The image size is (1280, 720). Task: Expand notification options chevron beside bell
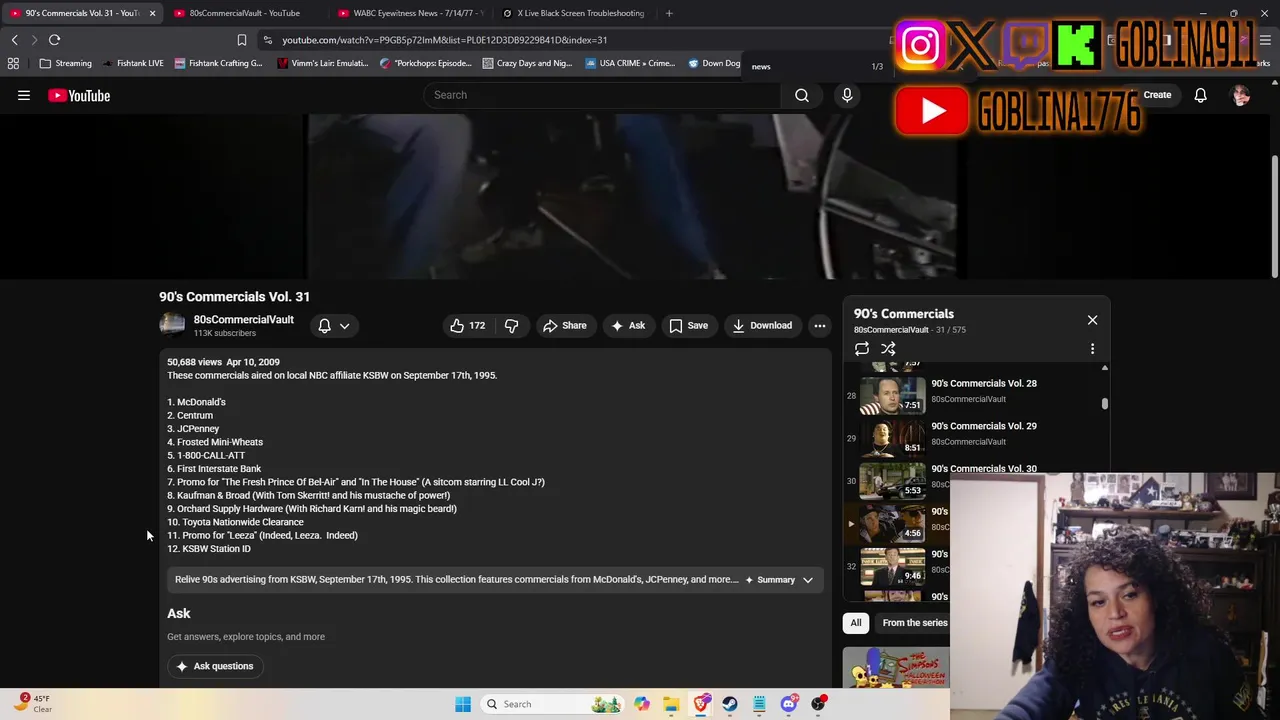click(344, 326)
